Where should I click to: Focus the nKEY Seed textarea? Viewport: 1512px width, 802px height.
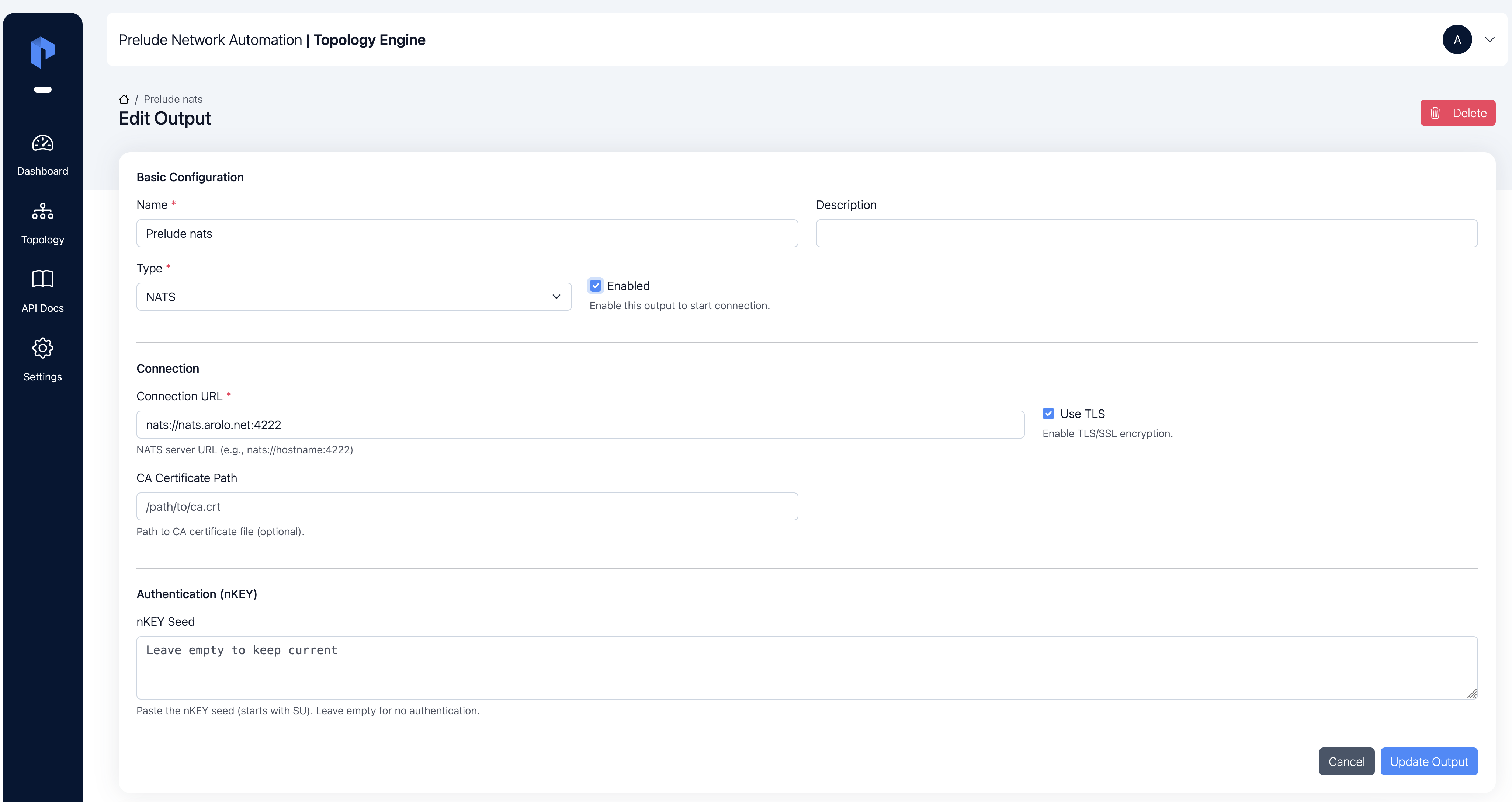807,667
